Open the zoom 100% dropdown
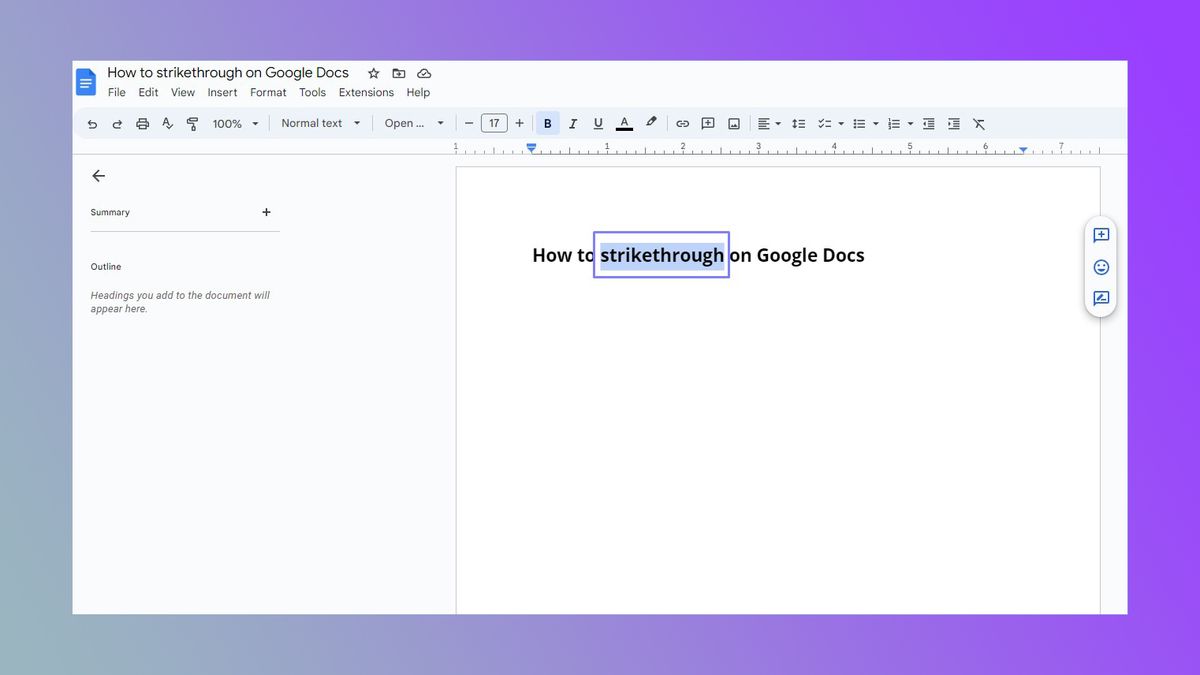The image size is (1200, 675). (x=235, y=124)
